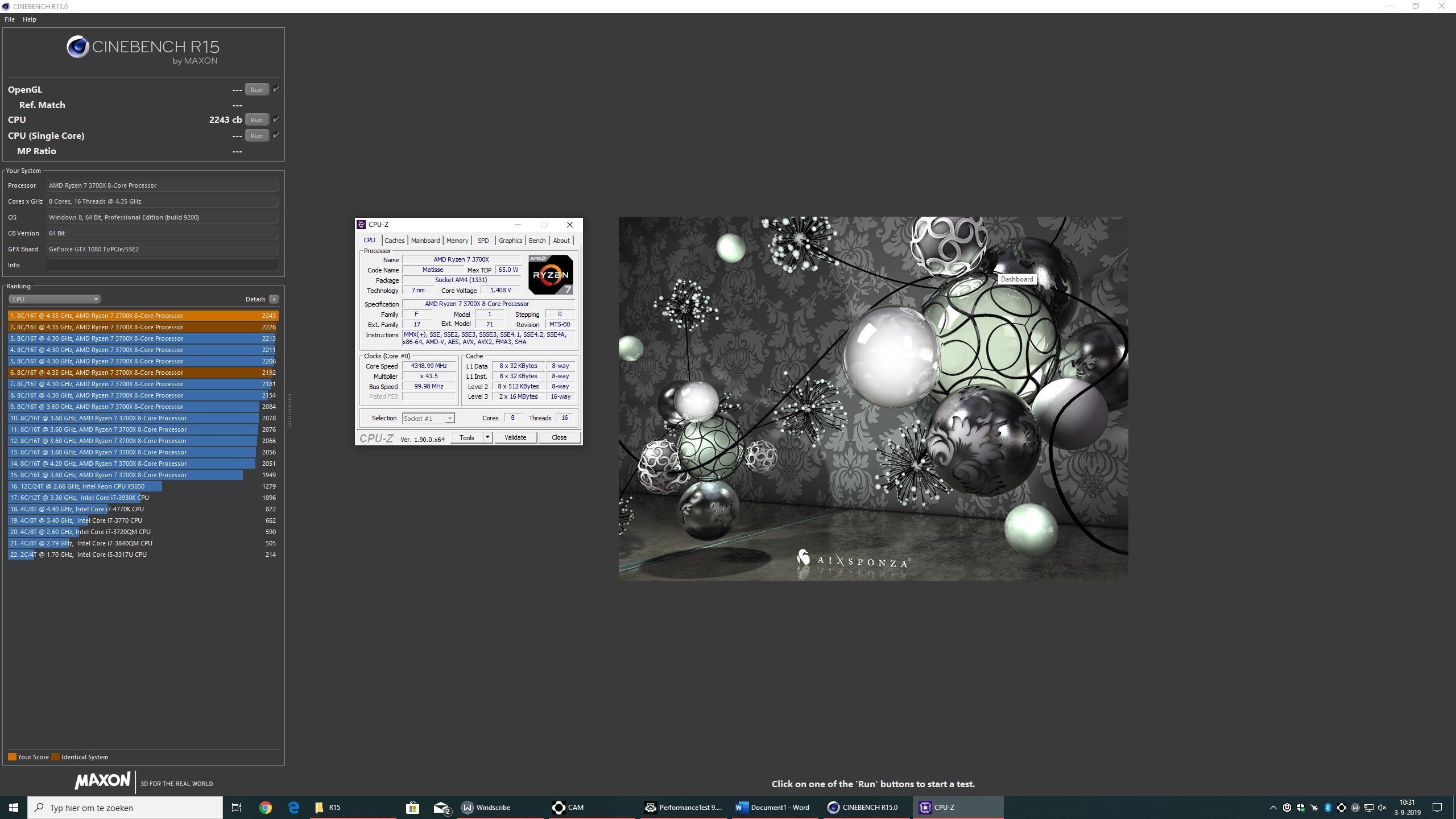Click the MAXON logo at bottom

pyautogui.click(x=103, y=781)
